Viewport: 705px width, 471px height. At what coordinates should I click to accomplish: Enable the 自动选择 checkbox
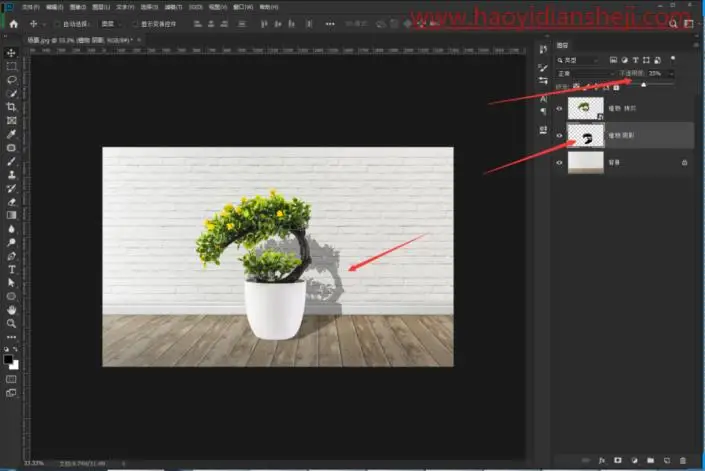pos(57,24)
